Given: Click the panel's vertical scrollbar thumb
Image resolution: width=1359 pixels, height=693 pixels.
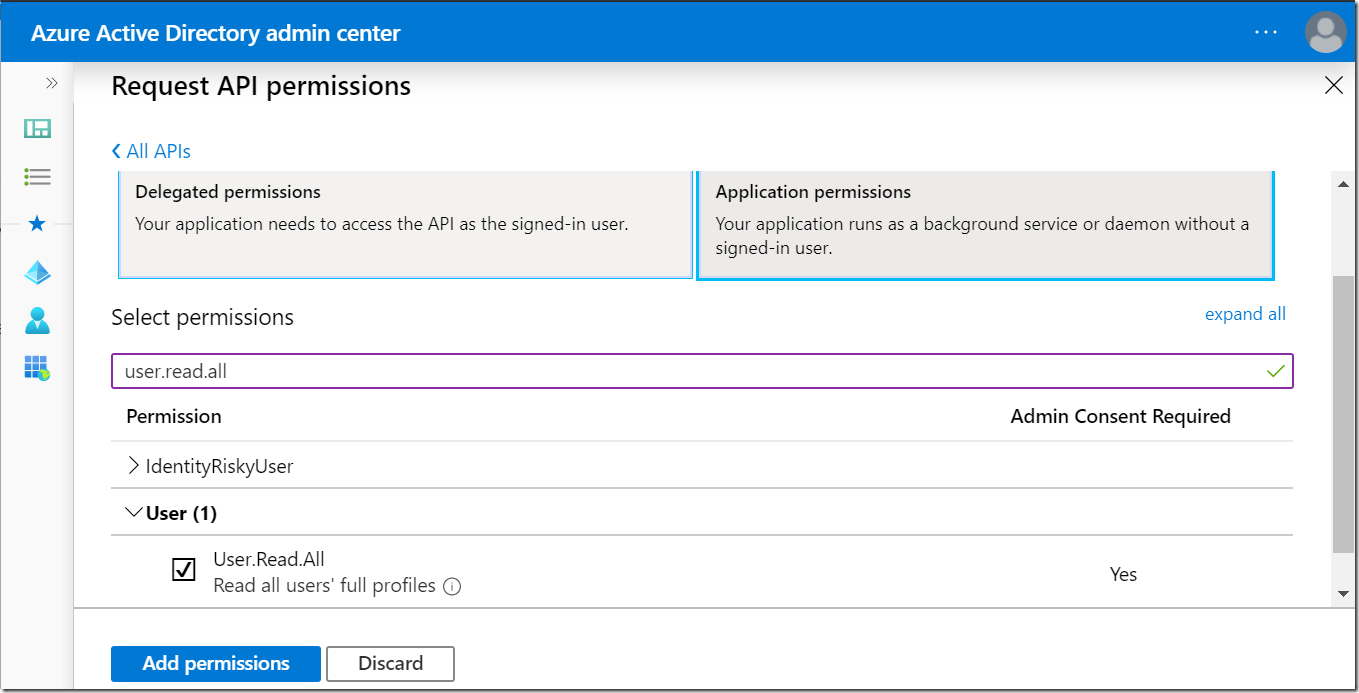Looking at the screenshot, I should [x=1344, y=414].
